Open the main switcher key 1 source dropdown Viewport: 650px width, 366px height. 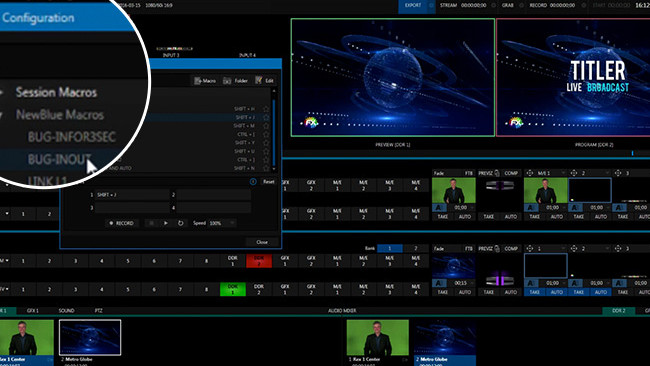[551, 248]
